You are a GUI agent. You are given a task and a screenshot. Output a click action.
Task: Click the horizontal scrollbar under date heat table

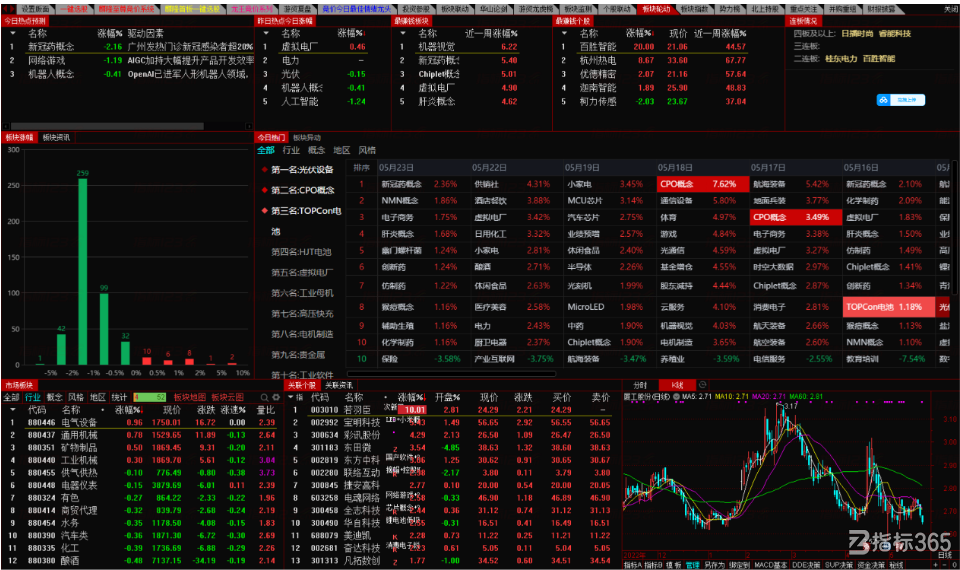(x=452, y=373)
